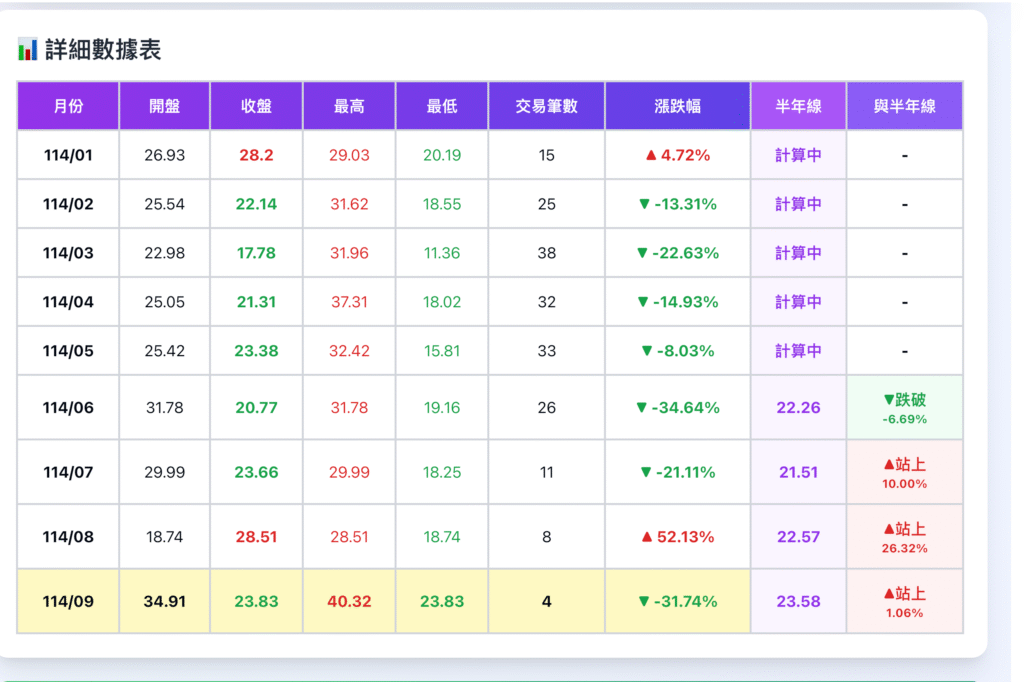Image resolution: width=1024 pixels, height=682 pixels.
Task: Click the 半年線 column header
Action: pos(797,106)
